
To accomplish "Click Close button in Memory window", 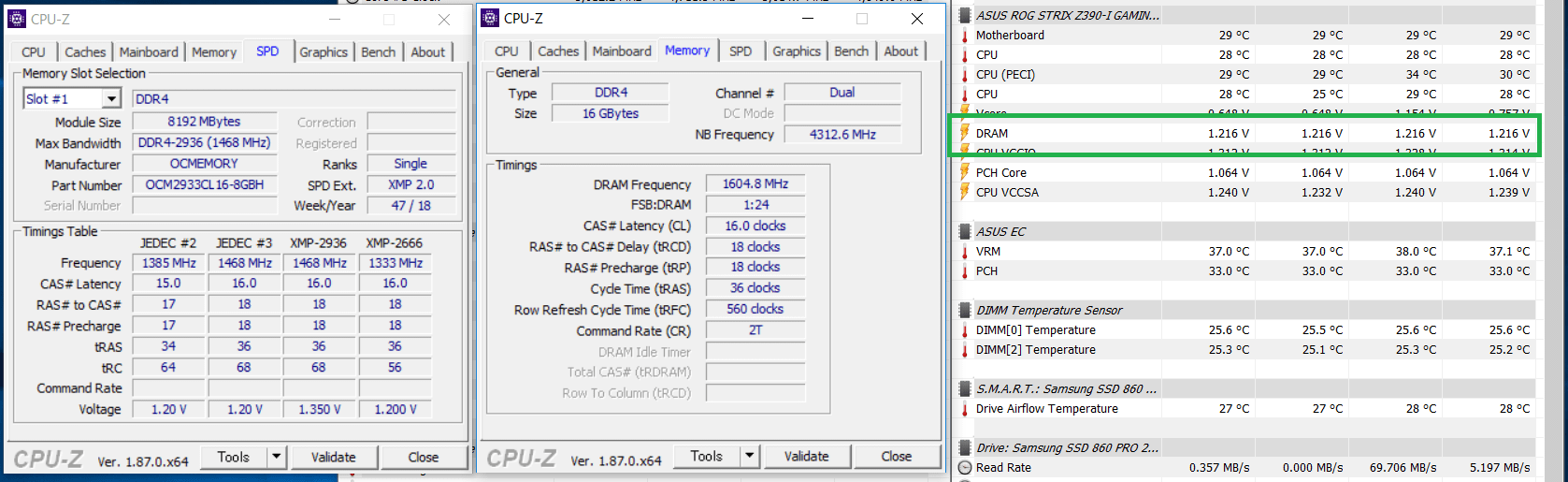I will pos(896,456).
